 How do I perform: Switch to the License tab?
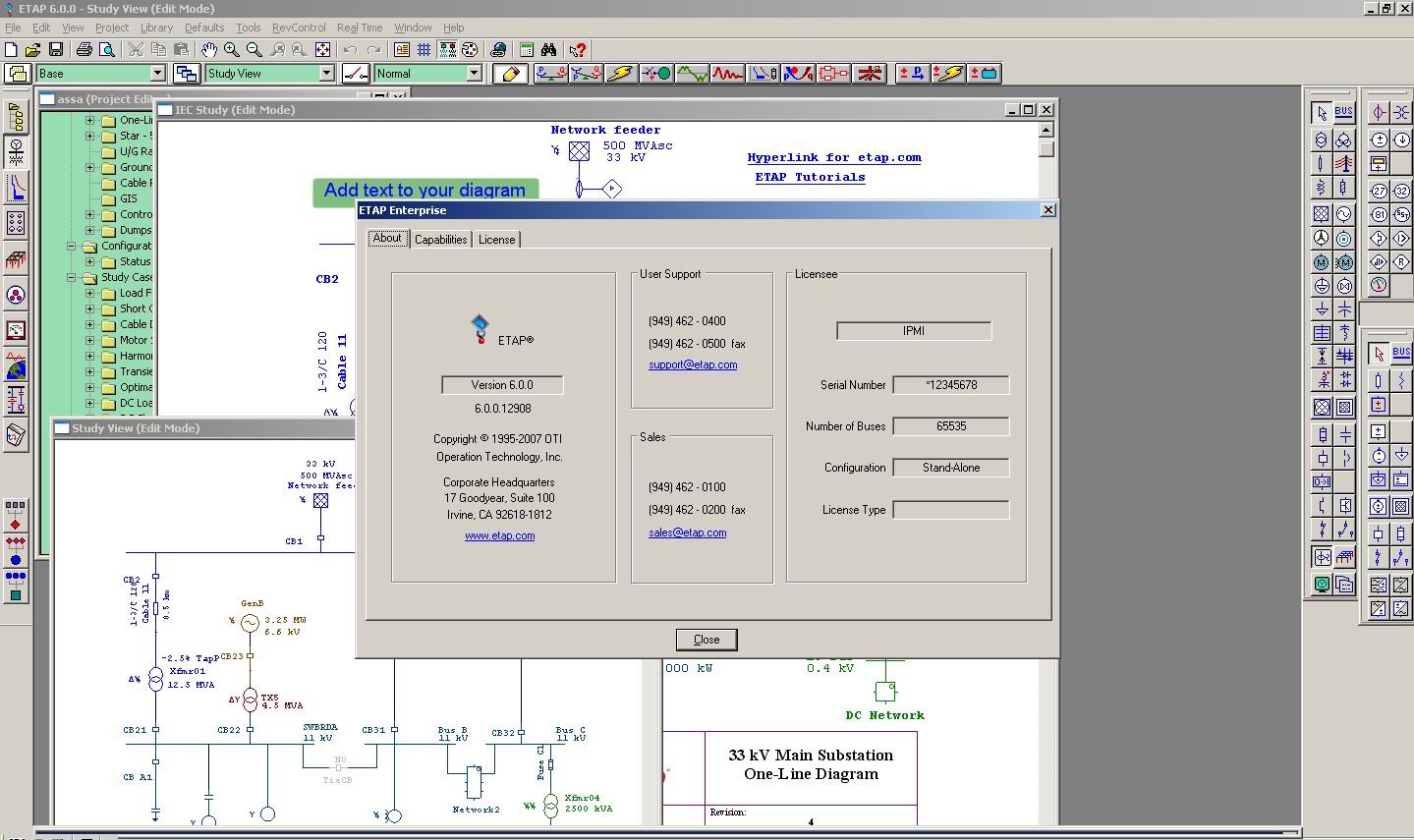coord(496,240)
